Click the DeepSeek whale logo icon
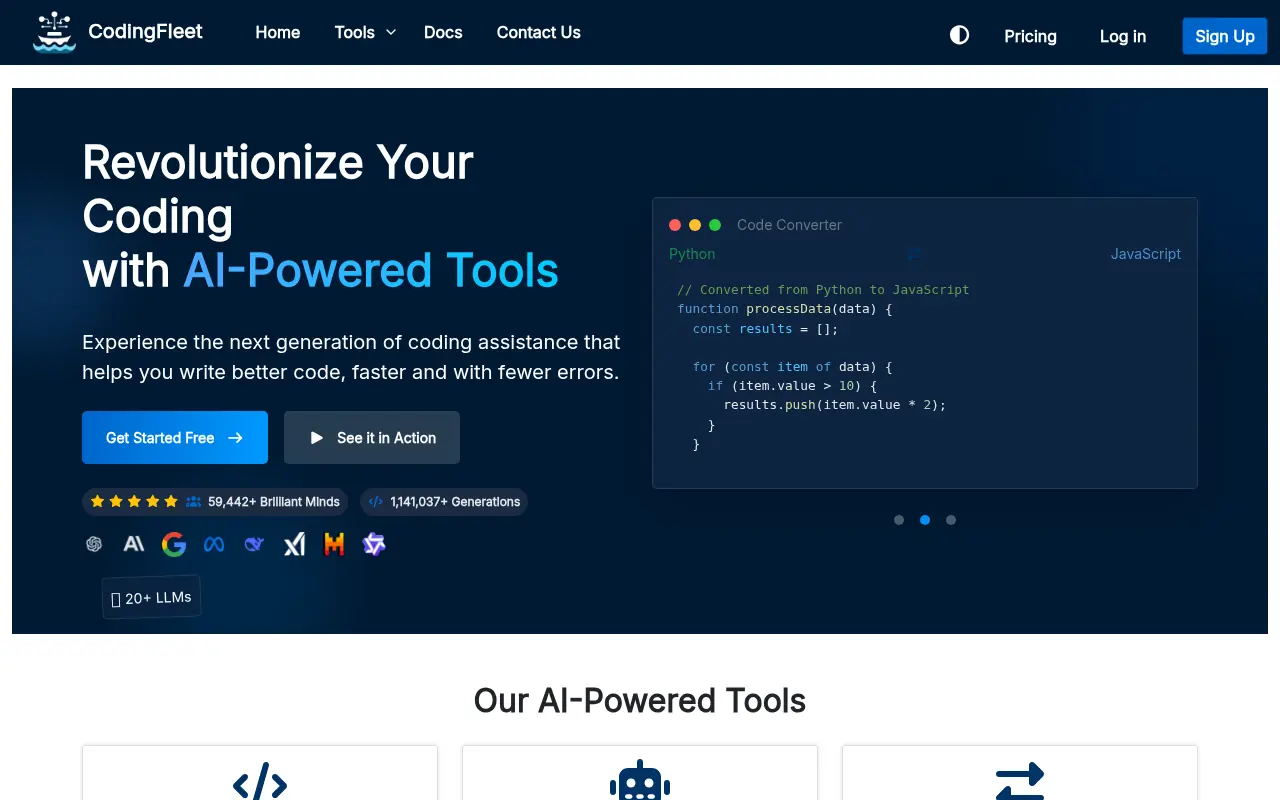 pyautogui.click(x=254, y=544)
